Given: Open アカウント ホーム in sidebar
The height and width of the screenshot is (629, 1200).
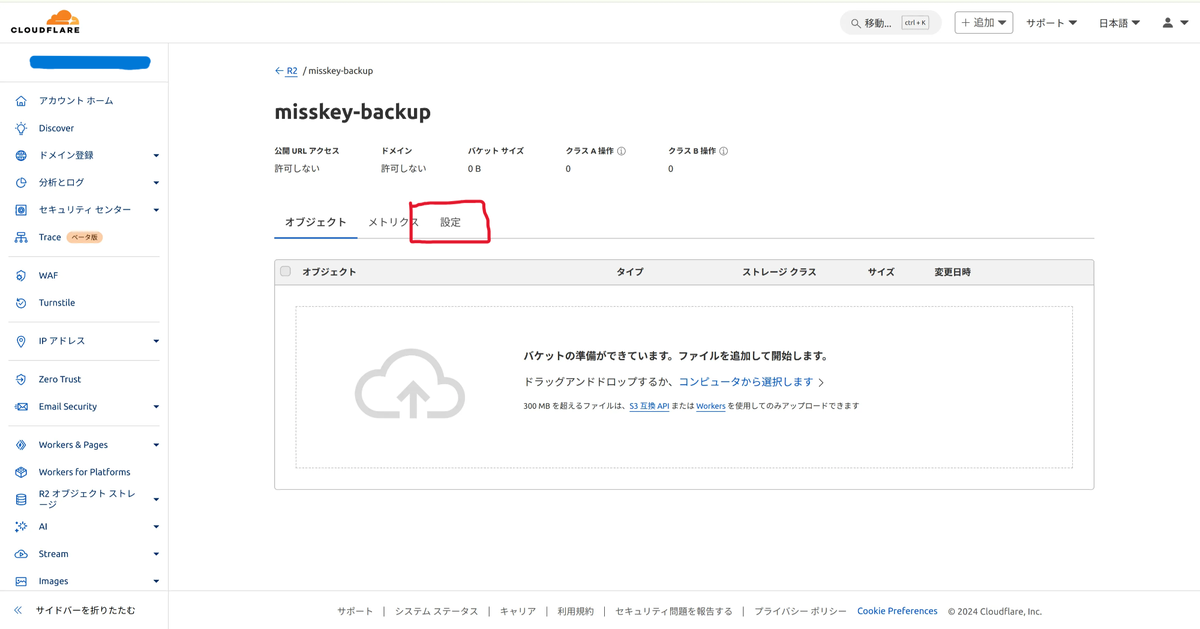Looking at the screenshot, I should 76,101.
